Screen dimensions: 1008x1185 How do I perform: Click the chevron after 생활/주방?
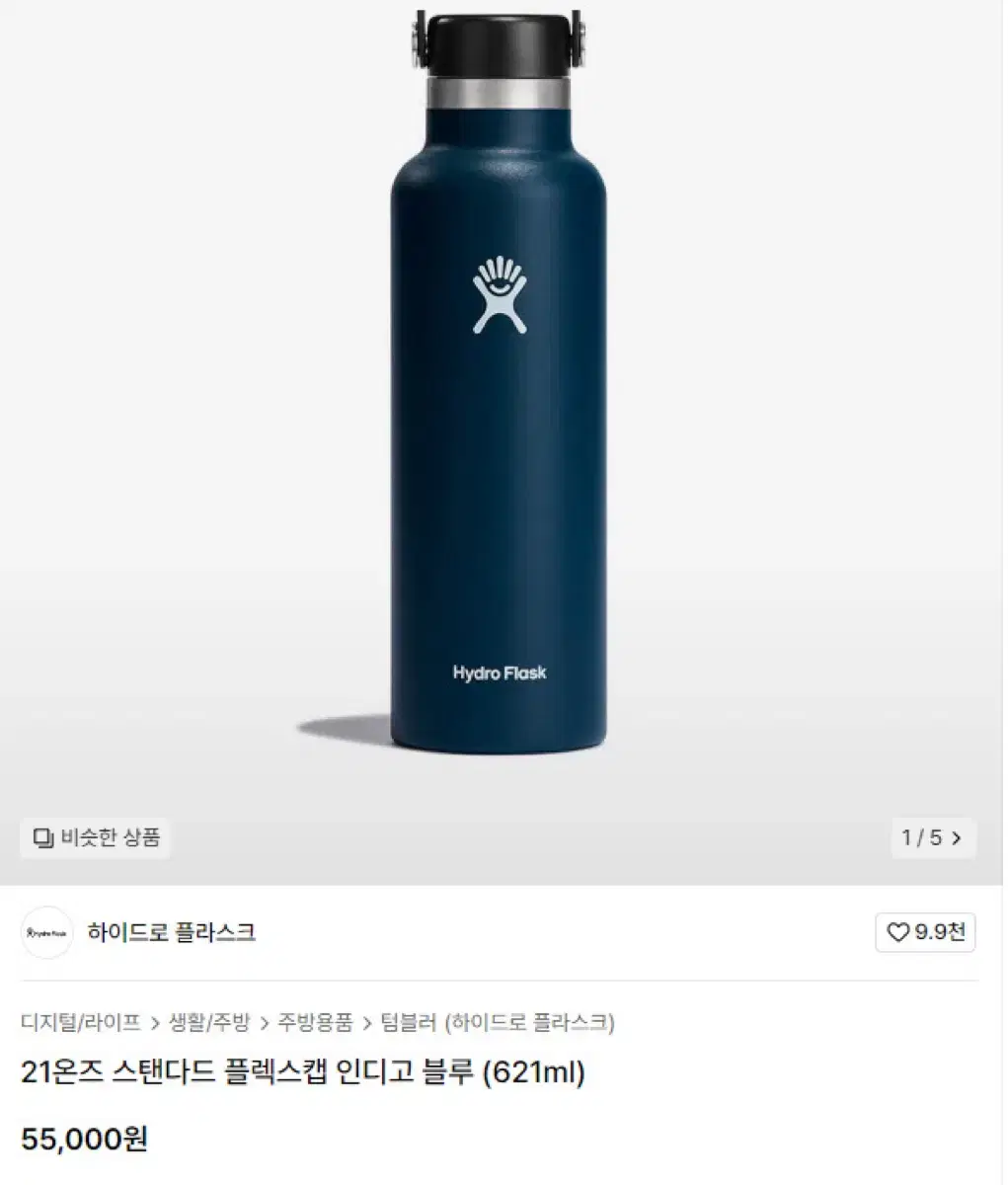point(265,1023)
